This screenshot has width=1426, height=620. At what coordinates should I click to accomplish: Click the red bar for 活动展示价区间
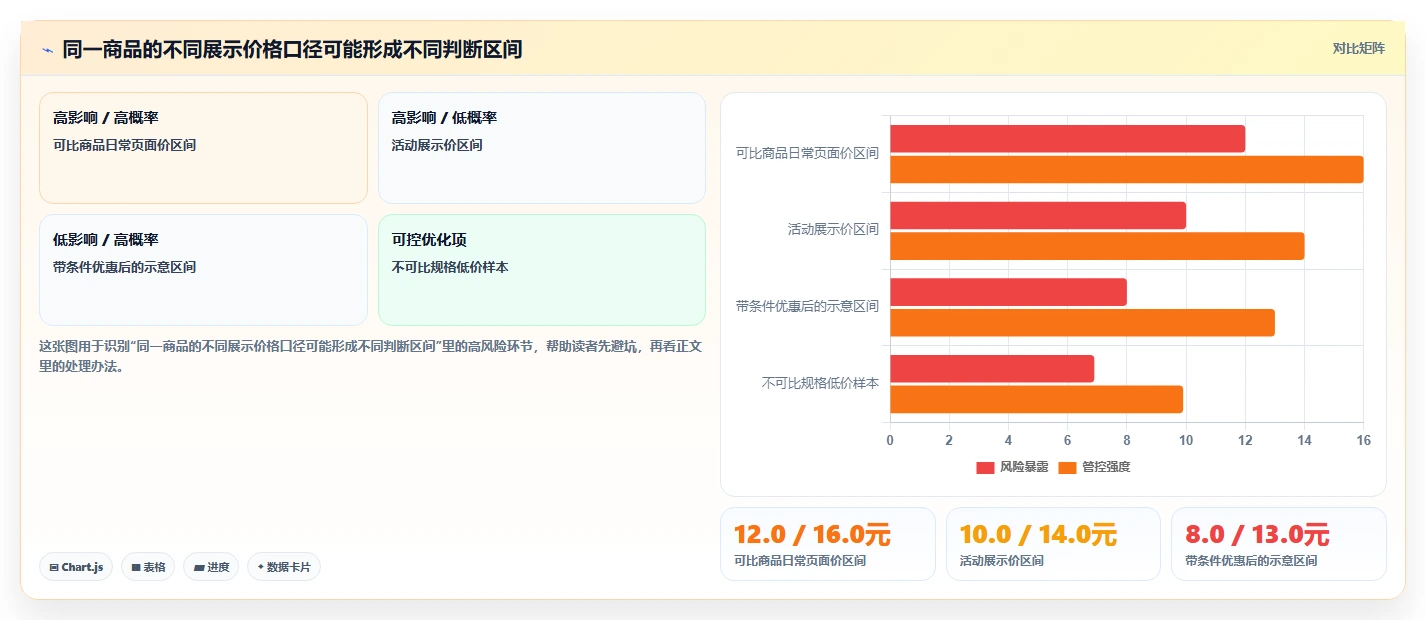pyautogui.click(x=1038, y=216)
